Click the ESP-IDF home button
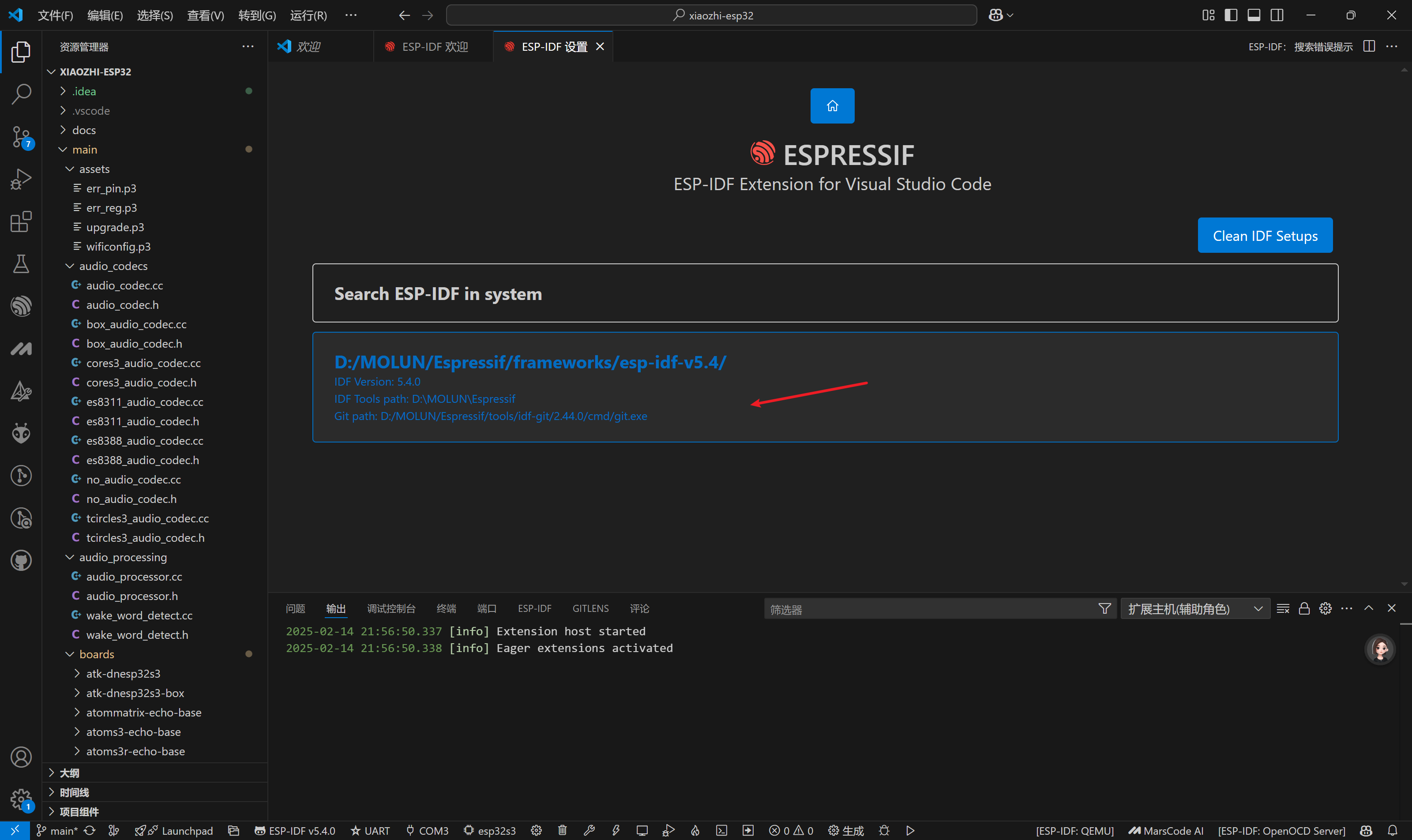The height and width of the screenshot is (840, 1412). click(832, 106)
